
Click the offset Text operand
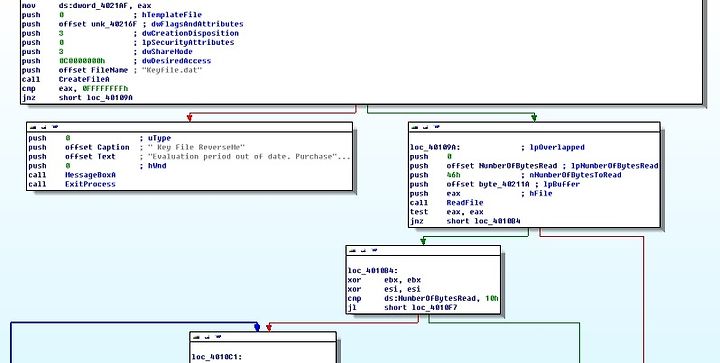click(x=90, y=156)
